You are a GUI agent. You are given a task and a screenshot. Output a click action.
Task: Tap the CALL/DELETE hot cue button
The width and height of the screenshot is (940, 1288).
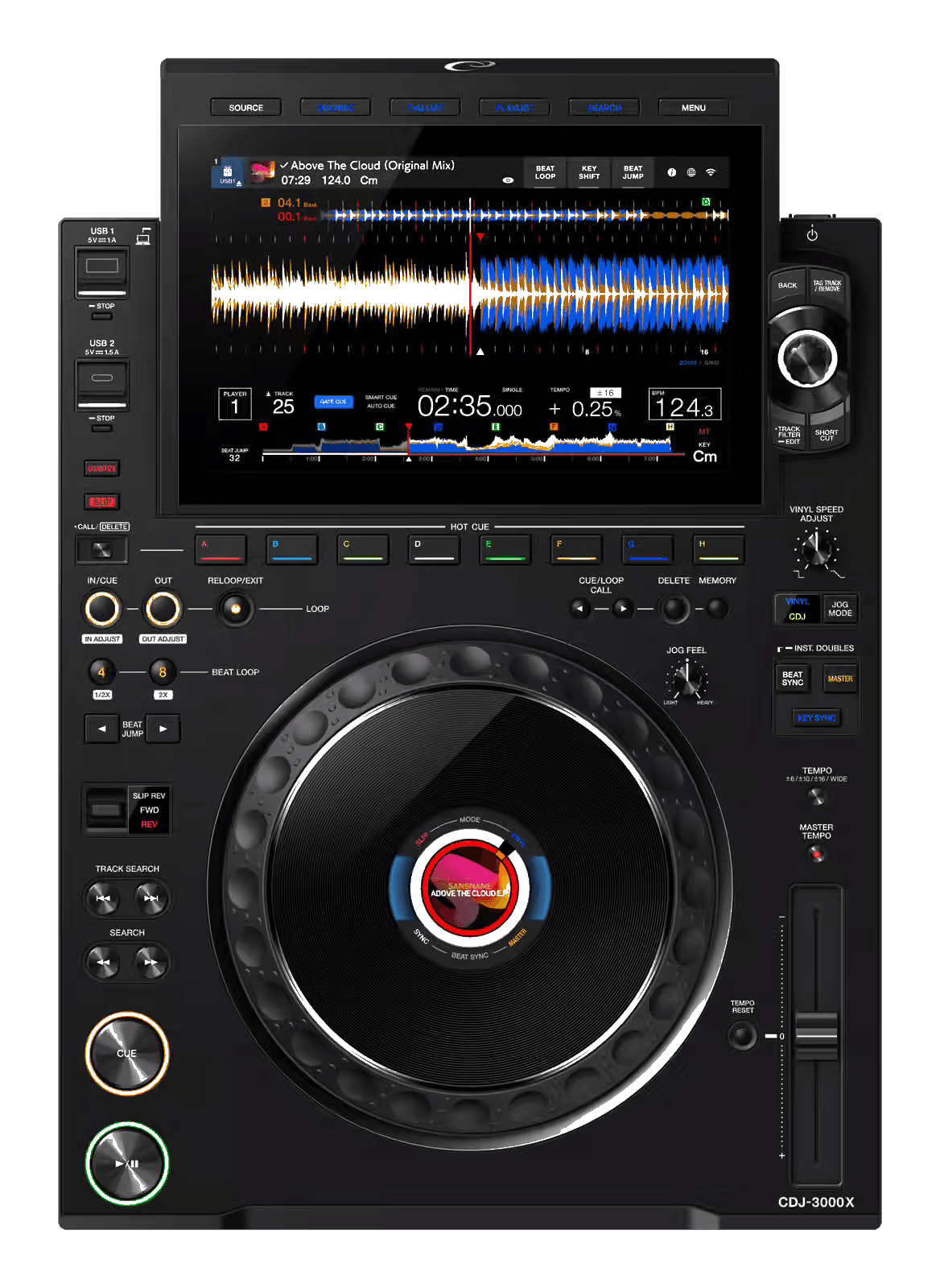tap(101, 550)
